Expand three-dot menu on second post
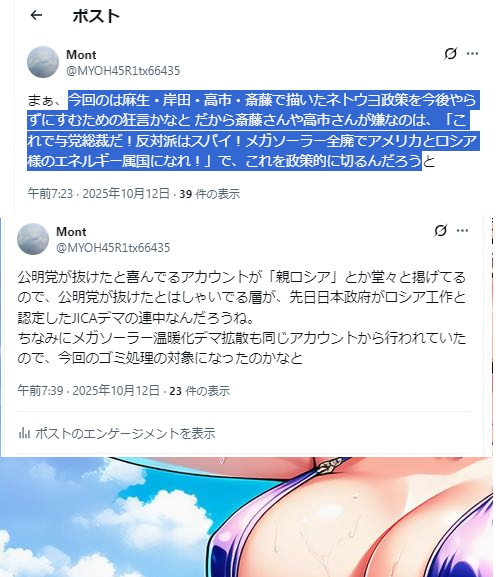This screenshot has width=501, height=577. point(462,231)
